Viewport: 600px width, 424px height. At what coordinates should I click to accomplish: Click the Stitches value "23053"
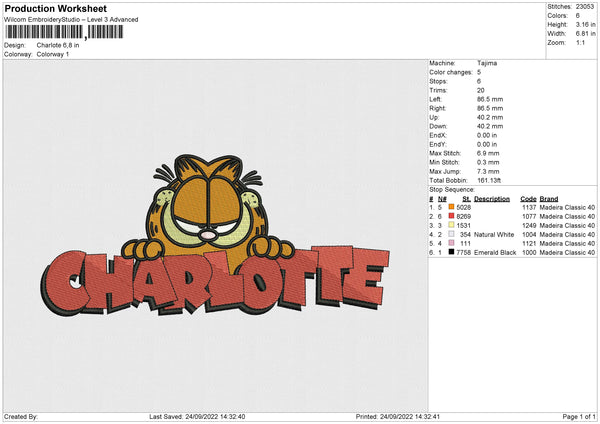coord(585,7)
